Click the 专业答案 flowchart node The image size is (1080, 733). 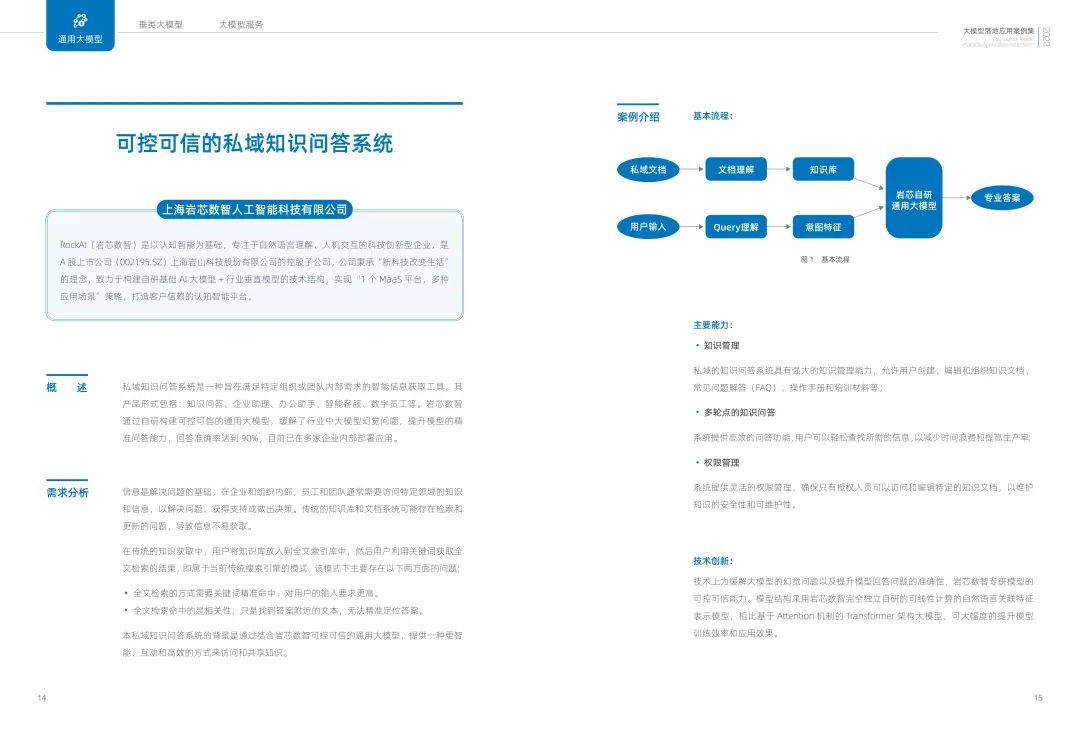(x=1001, y=198)
